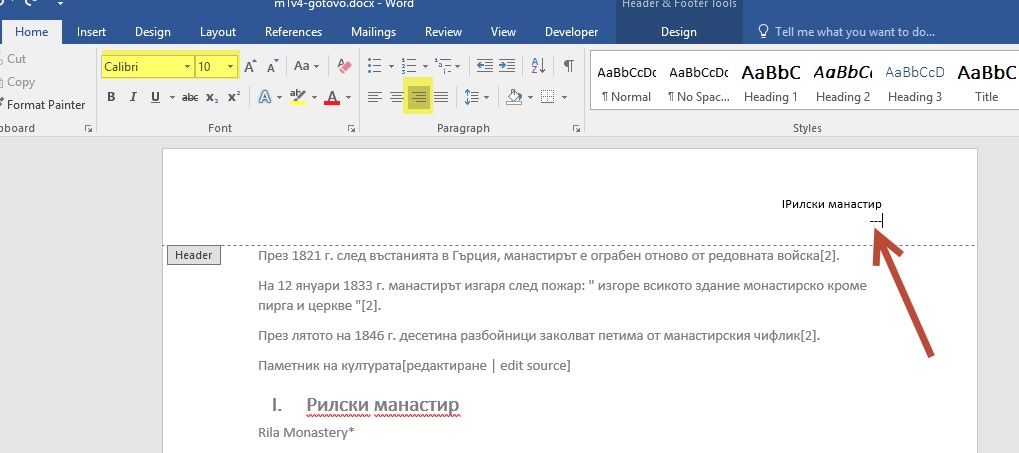Click the Subscript icon
The image size is (1019, 453).
tap(212, 97)
